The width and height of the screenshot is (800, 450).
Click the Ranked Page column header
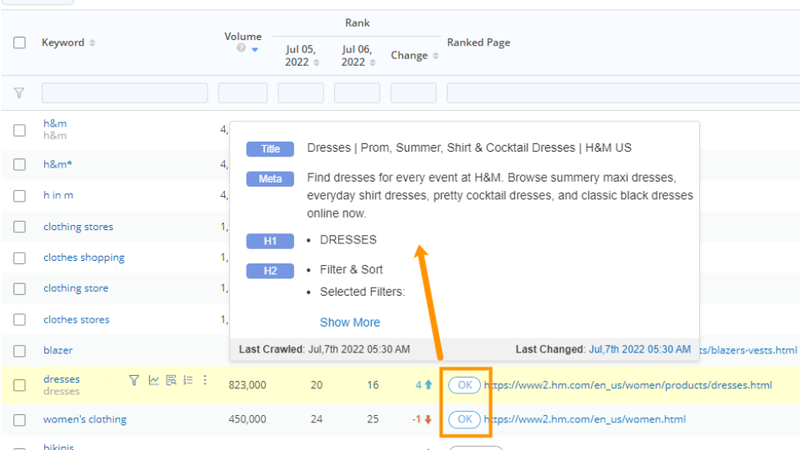479,42
